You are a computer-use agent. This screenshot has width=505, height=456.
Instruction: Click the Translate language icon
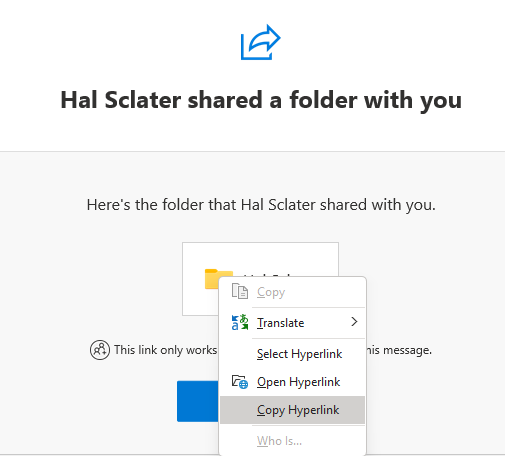(240, 322)
